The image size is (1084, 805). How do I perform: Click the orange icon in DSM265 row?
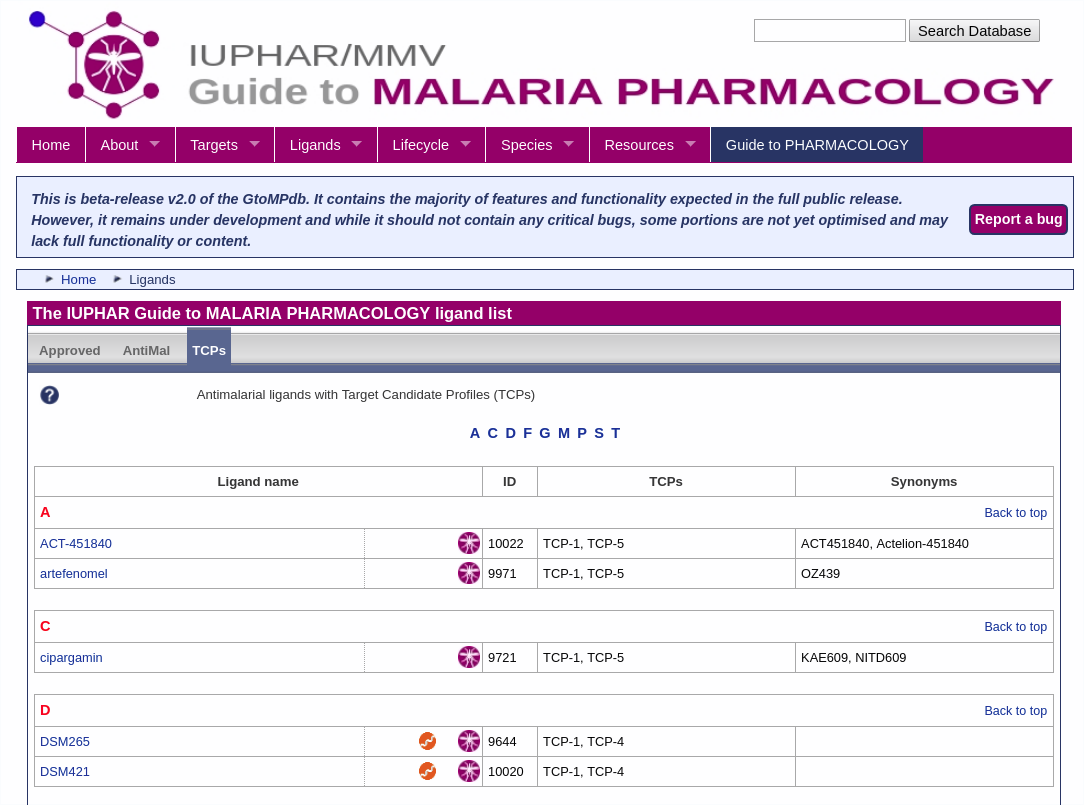click(427, 741)
